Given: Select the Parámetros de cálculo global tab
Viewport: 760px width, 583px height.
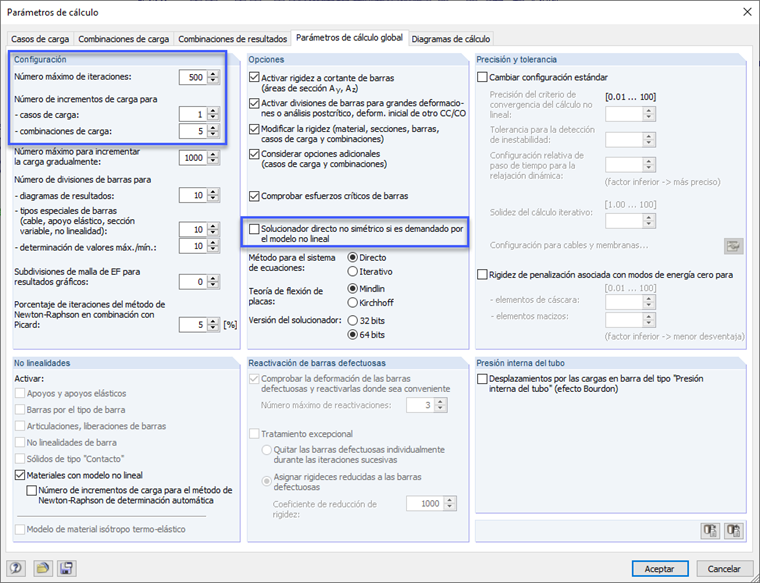Looking at the screenshot, I should pyautogui.click(x=349, y=37).
